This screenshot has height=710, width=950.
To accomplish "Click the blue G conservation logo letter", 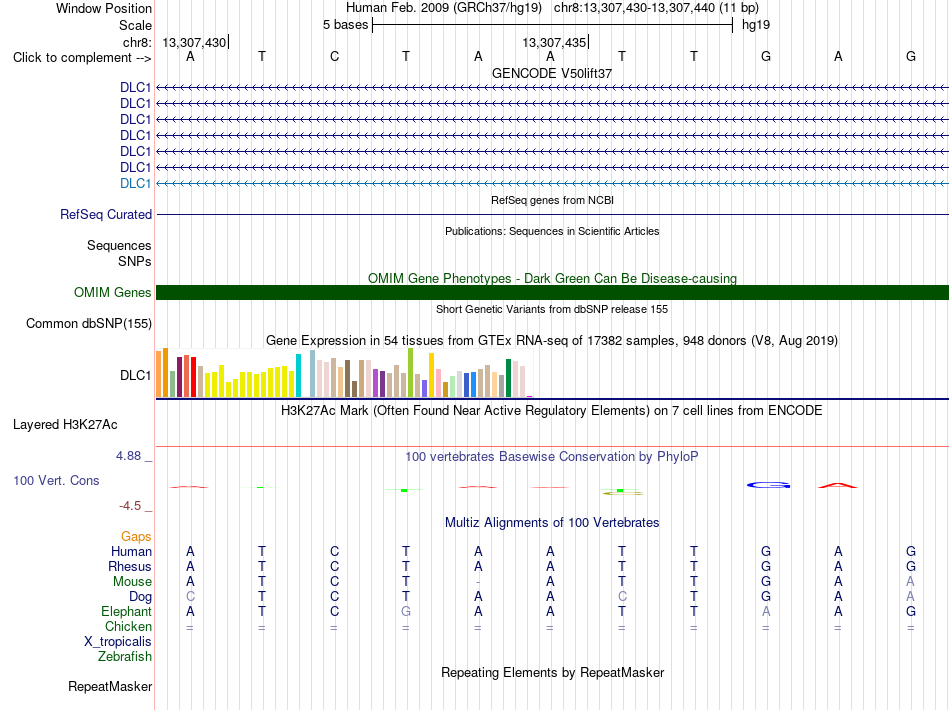I will 768,485.
